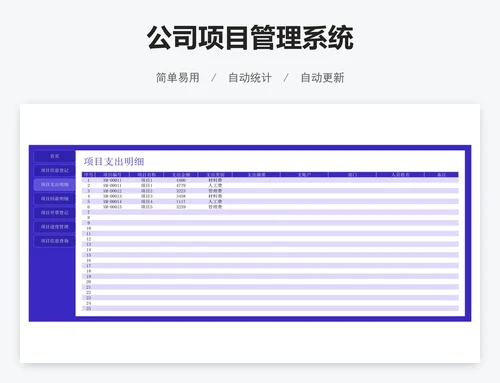Open the 首页 sidebar button

pyautogui.click(x=54, y=156)
